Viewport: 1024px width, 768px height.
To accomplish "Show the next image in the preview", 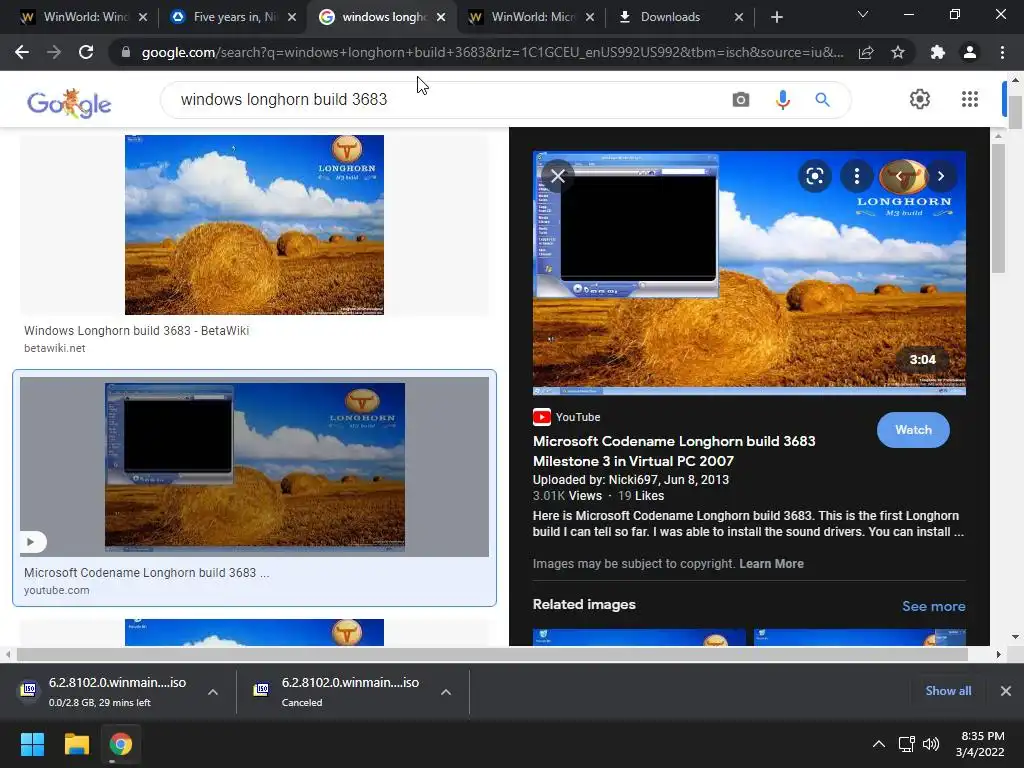I will (940, 176).
